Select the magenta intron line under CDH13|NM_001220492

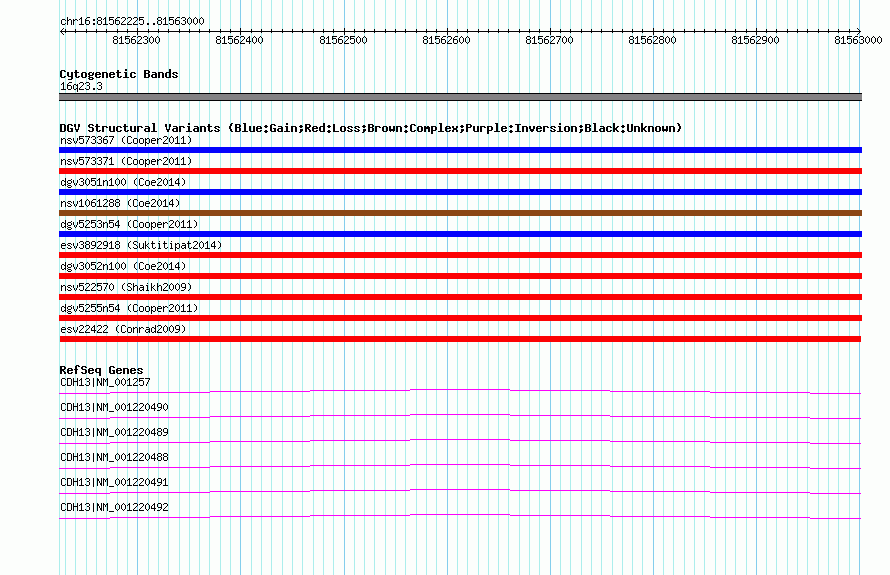coord(460,514)
